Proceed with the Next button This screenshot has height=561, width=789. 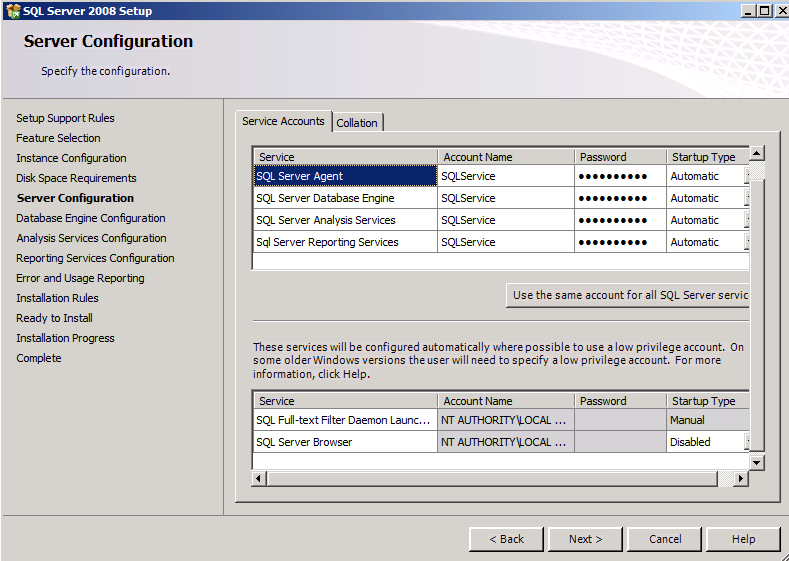coord(585,539)
